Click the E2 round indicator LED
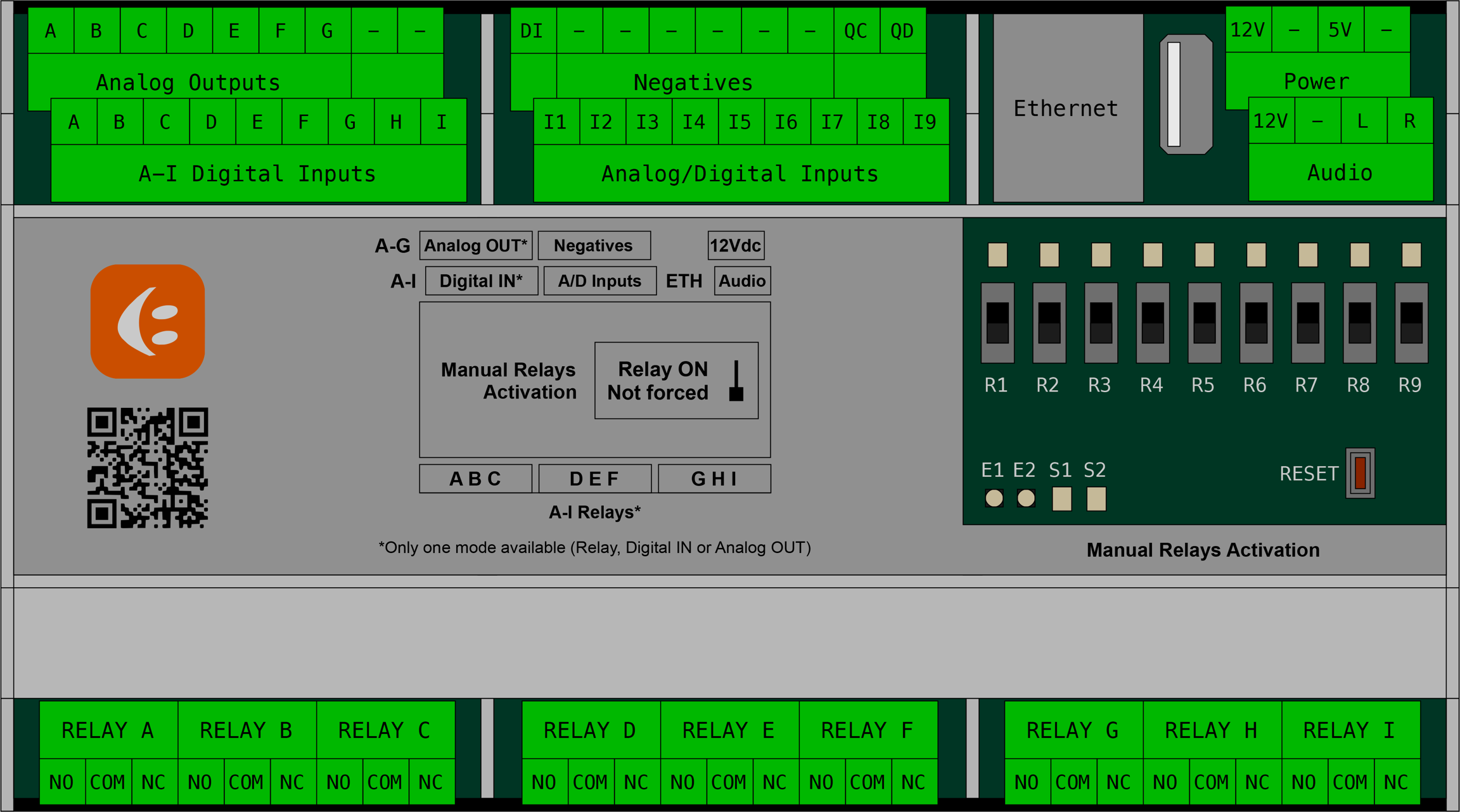 (1026, 498)
